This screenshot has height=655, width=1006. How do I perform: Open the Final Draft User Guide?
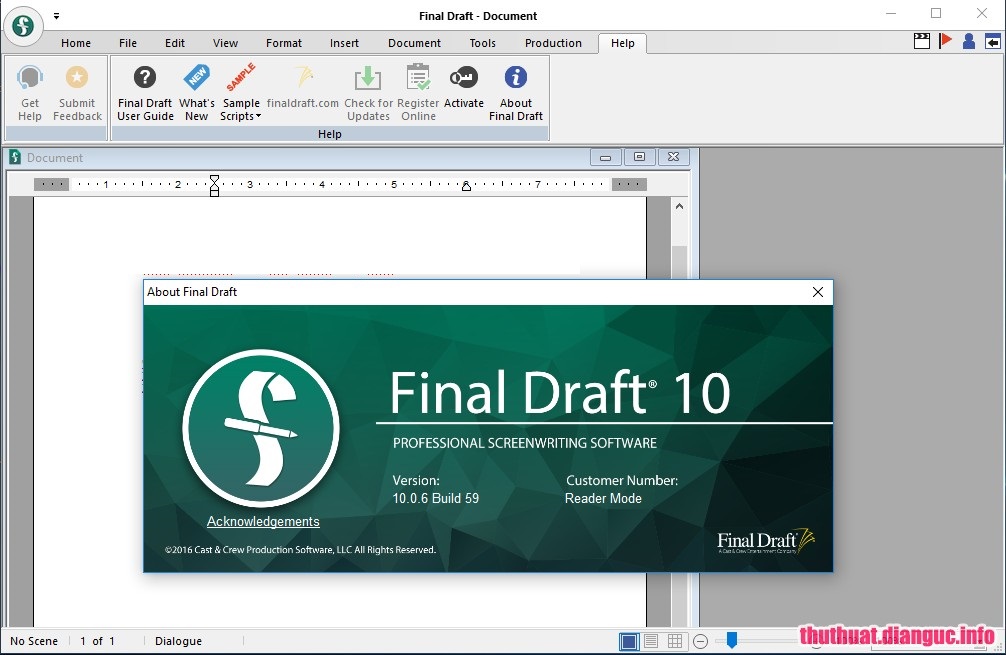[144, 90]
